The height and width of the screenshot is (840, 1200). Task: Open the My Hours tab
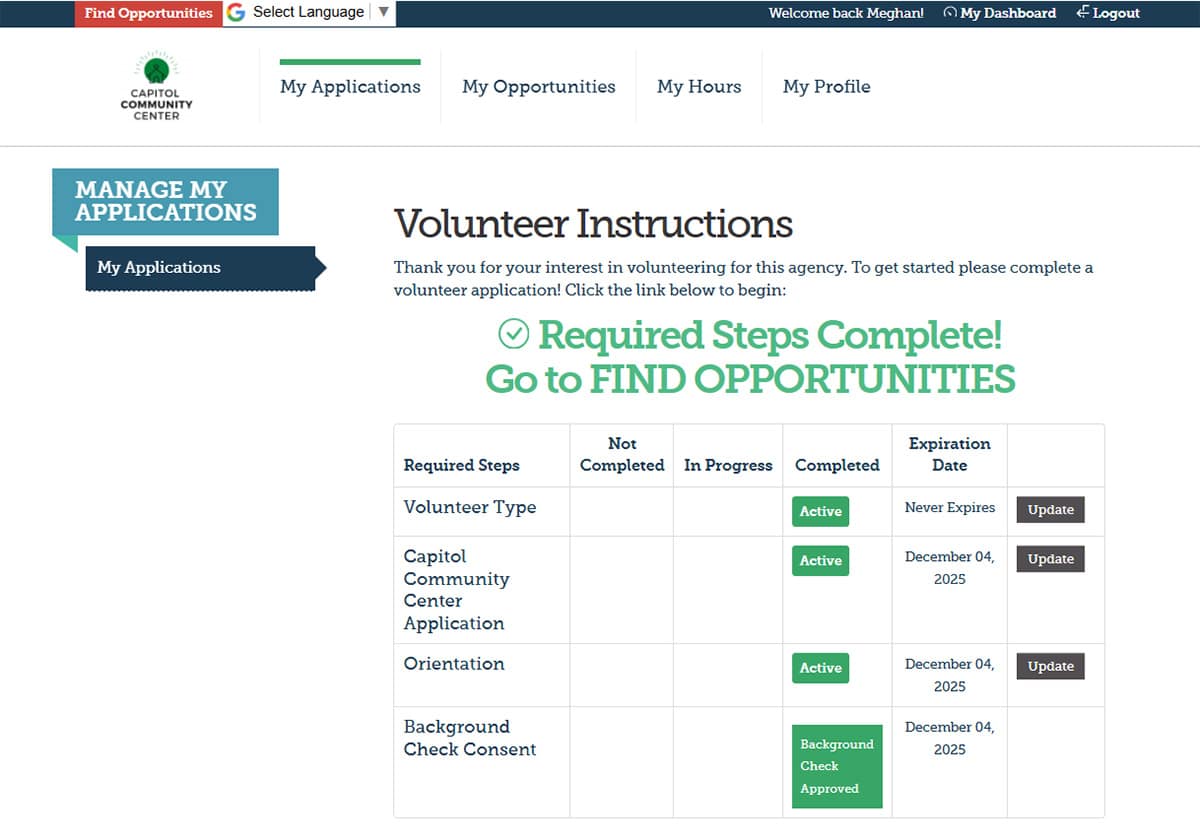click(699, 87)
